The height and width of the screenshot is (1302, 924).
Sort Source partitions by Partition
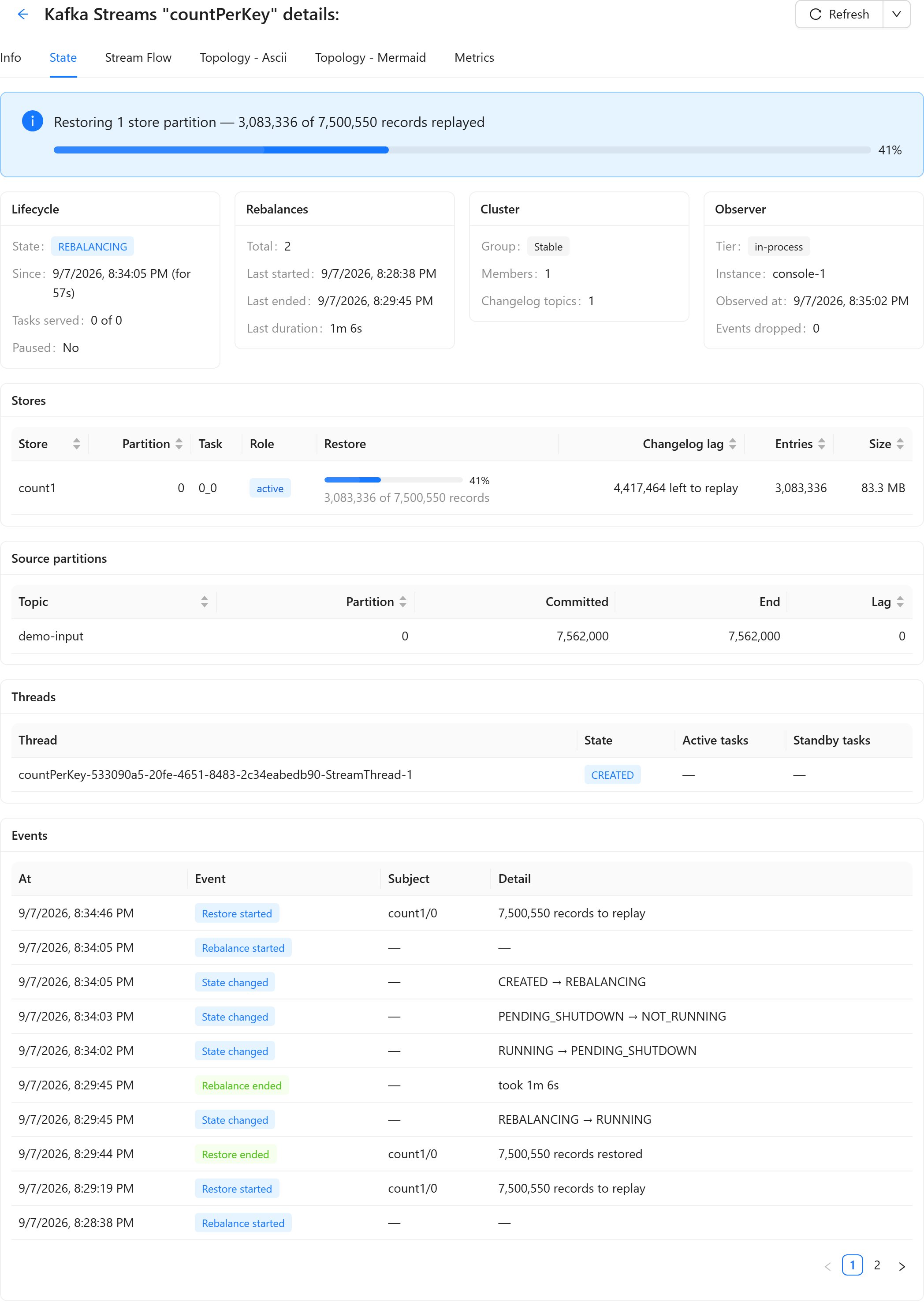[403, 602]
